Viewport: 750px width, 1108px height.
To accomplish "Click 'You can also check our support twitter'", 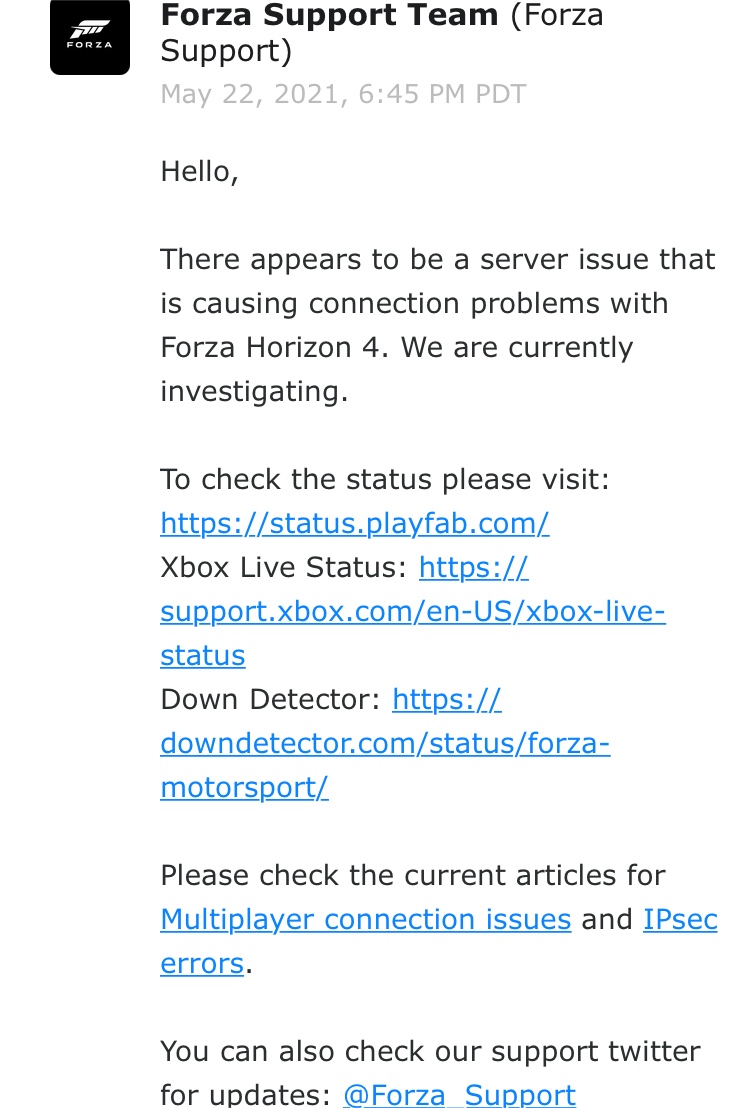I will (x=430, y=1051).
